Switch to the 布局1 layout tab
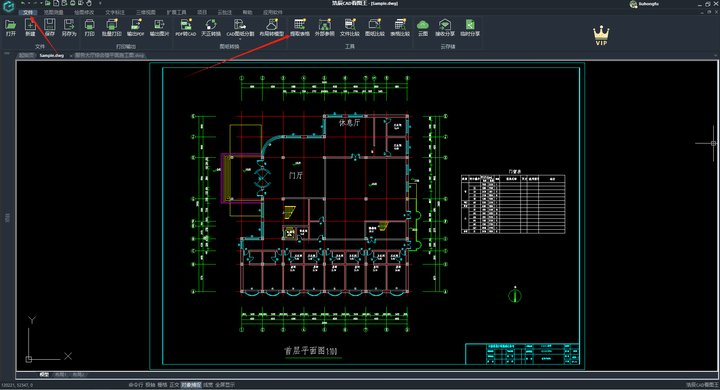Viewport: 720px width, 390px height. click(60, 375)
